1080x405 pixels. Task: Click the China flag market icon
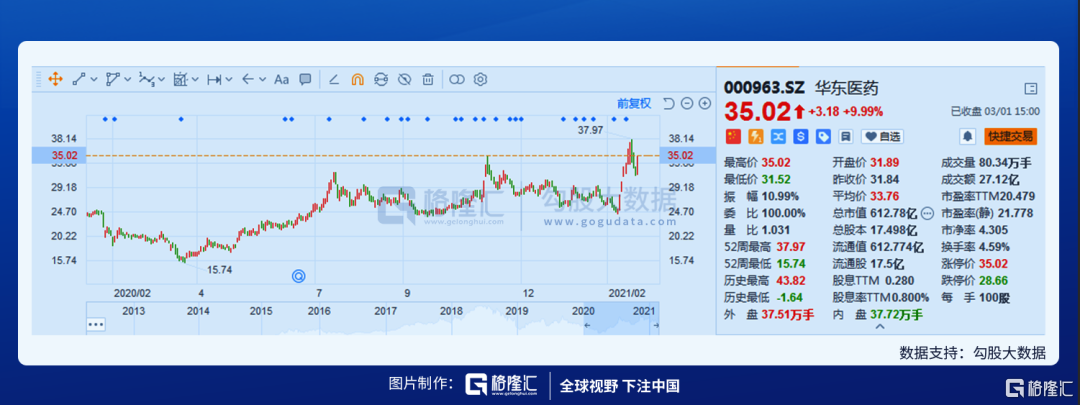(734, 136)
